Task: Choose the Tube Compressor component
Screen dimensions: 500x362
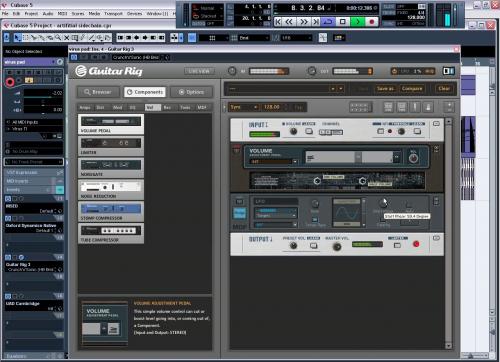Action: click(x=111, y=233)
